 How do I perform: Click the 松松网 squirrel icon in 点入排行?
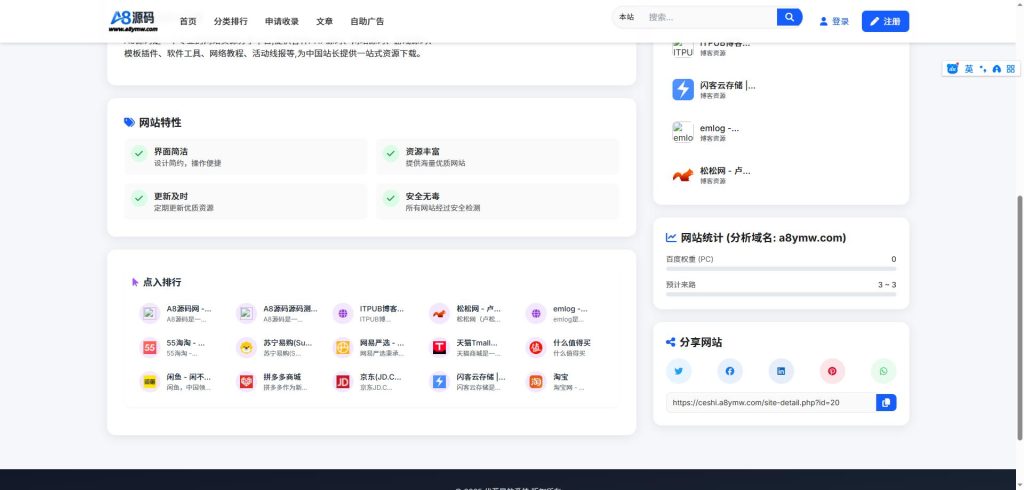[x=440, y=314]
